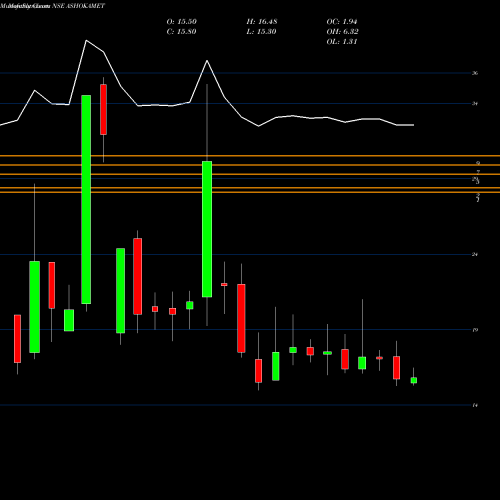Viewport: 500px width, 500px height.
Task: Click the 'OC: 1.94' value
Action: pyautogui.click(x=342, y=22)
